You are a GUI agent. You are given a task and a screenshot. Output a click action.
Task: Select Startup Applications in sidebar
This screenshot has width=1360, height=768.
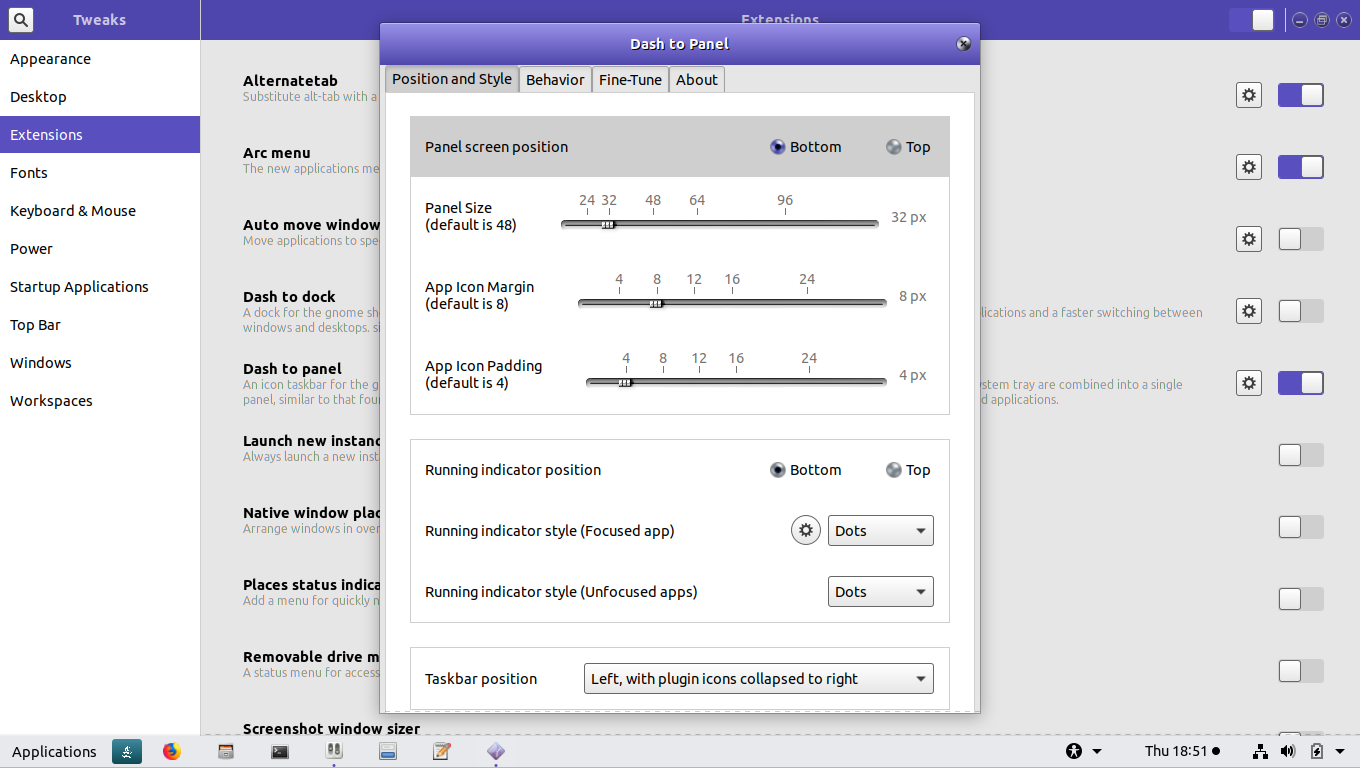click(100, 287)
